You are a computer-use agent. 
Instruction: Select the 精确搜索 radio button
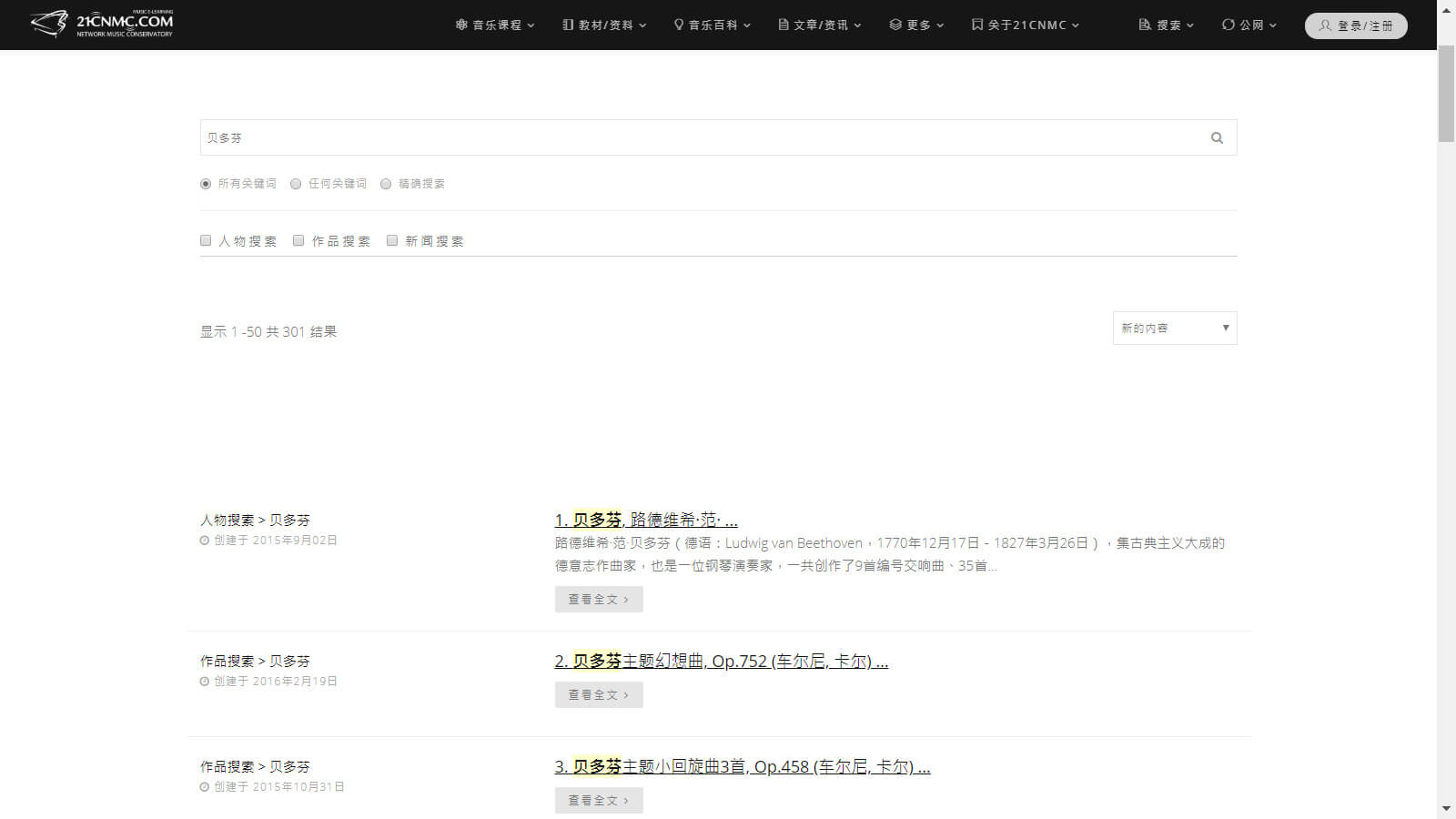point(386,184)
